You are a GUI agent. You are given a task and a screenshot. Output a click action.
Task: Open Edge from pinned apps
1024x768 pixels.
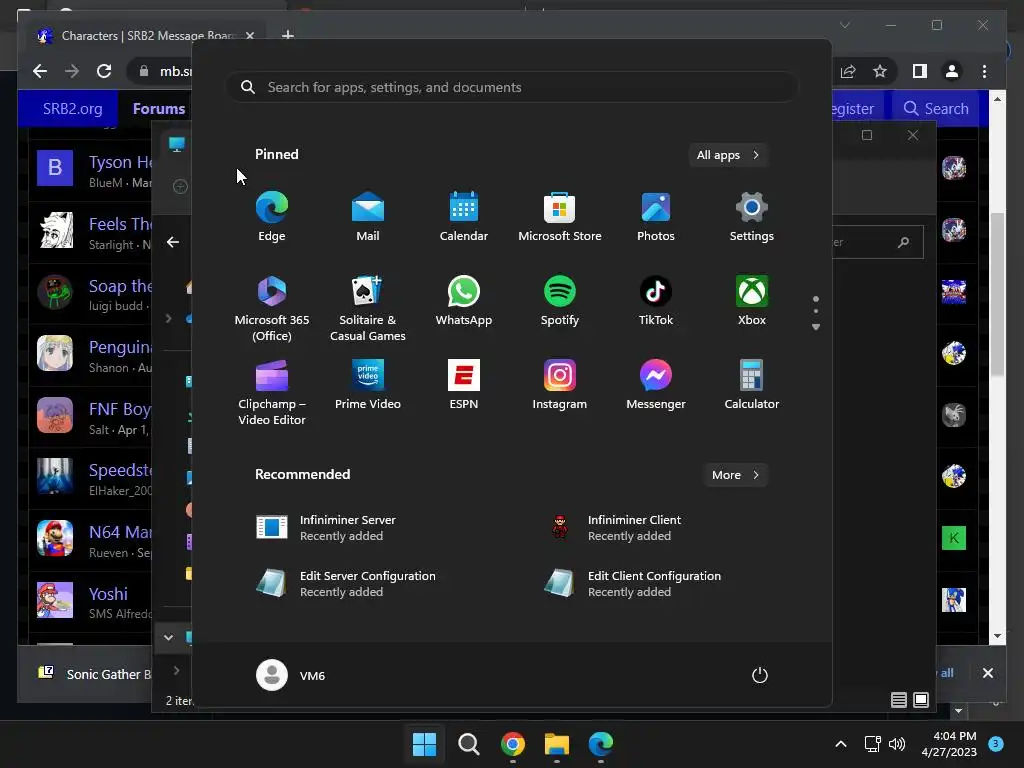(272, 217)
